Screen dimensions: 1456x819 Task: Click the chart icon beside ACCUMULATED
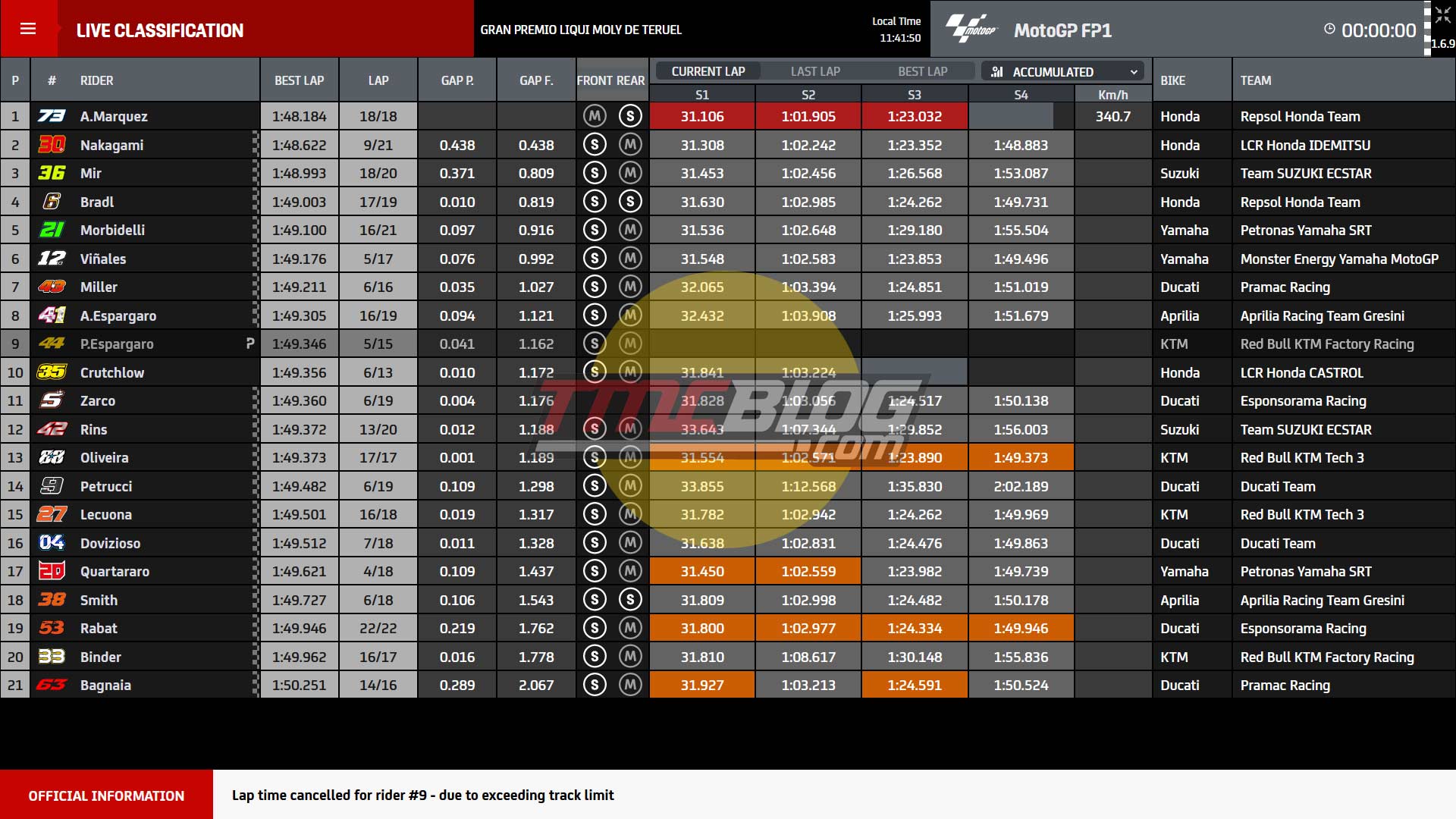point(997,72)
